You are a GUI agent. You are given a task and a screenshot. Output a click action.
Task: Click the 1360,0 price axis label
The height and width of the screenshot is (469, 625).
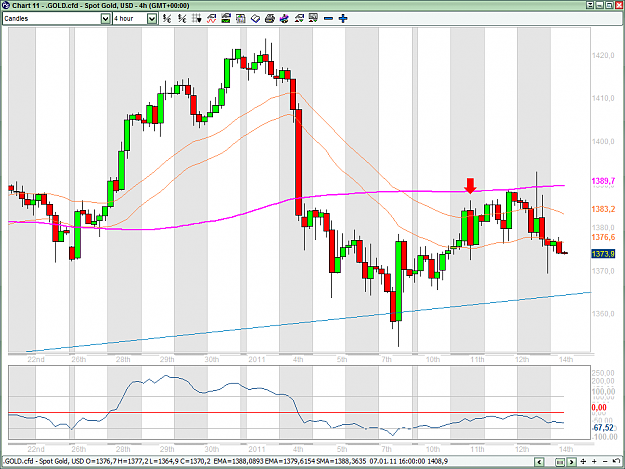coord(603,313)
